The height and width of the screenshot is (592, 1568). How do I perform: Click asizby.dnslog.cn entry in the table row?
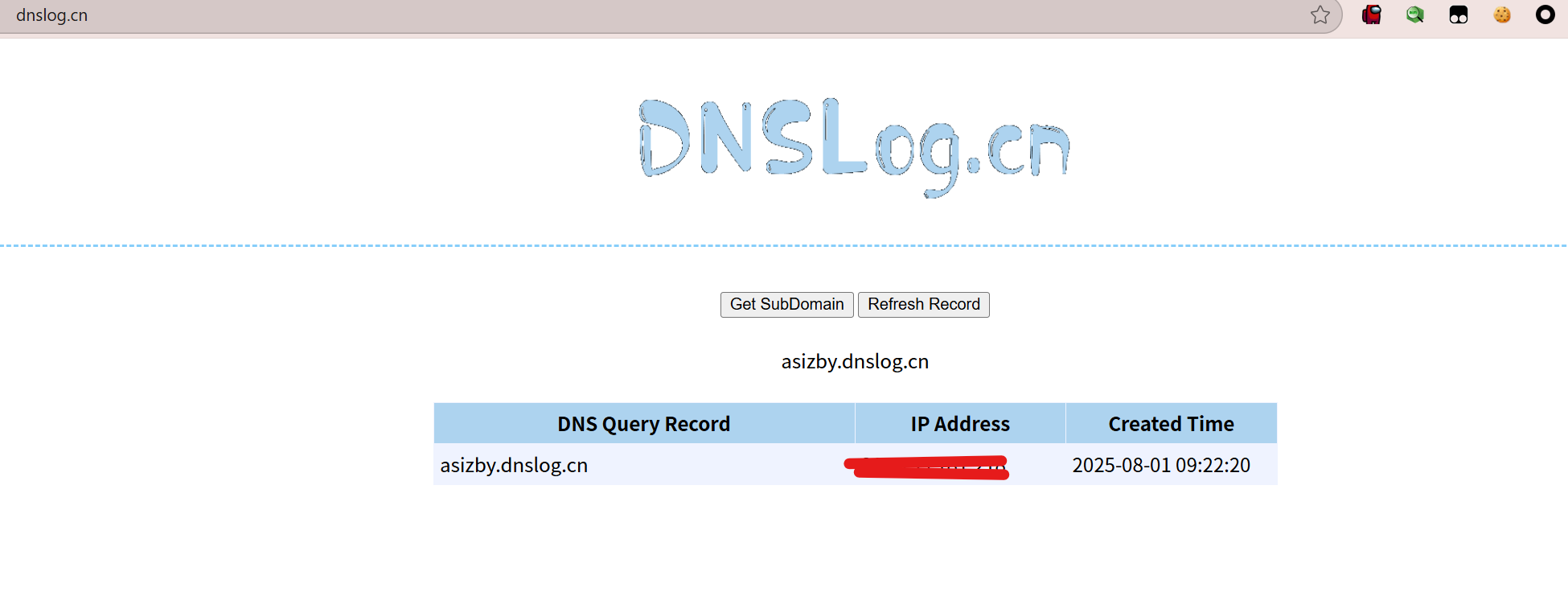click(514, 466)
